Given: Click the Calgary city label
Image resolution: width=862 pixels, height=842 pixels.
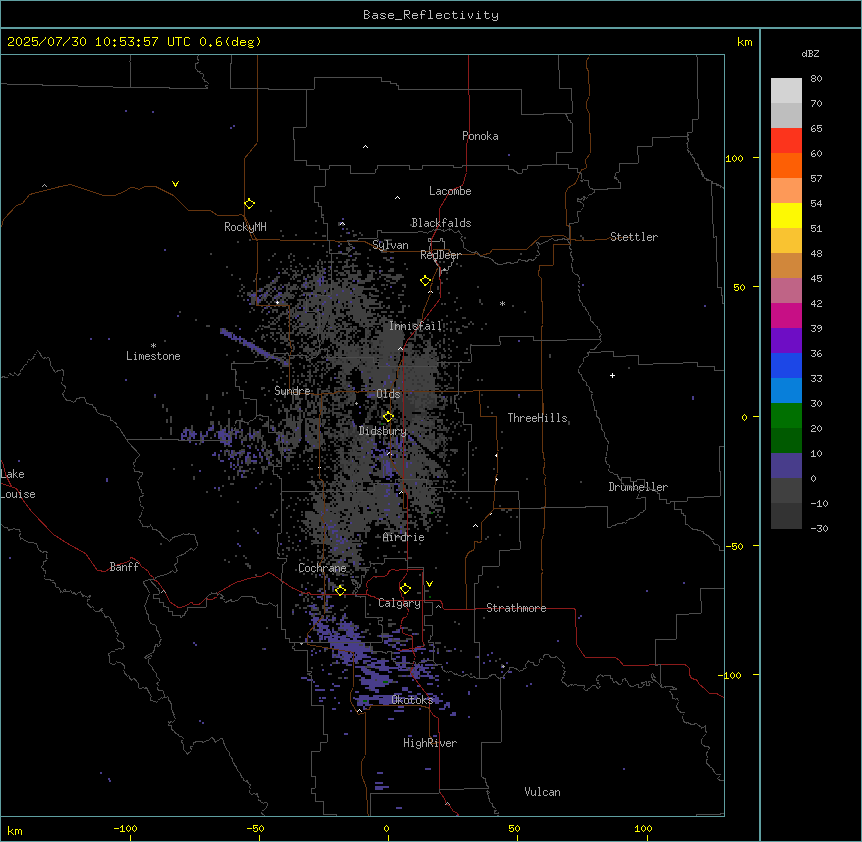Looking at the screenshot, I should tap(400, 603).
